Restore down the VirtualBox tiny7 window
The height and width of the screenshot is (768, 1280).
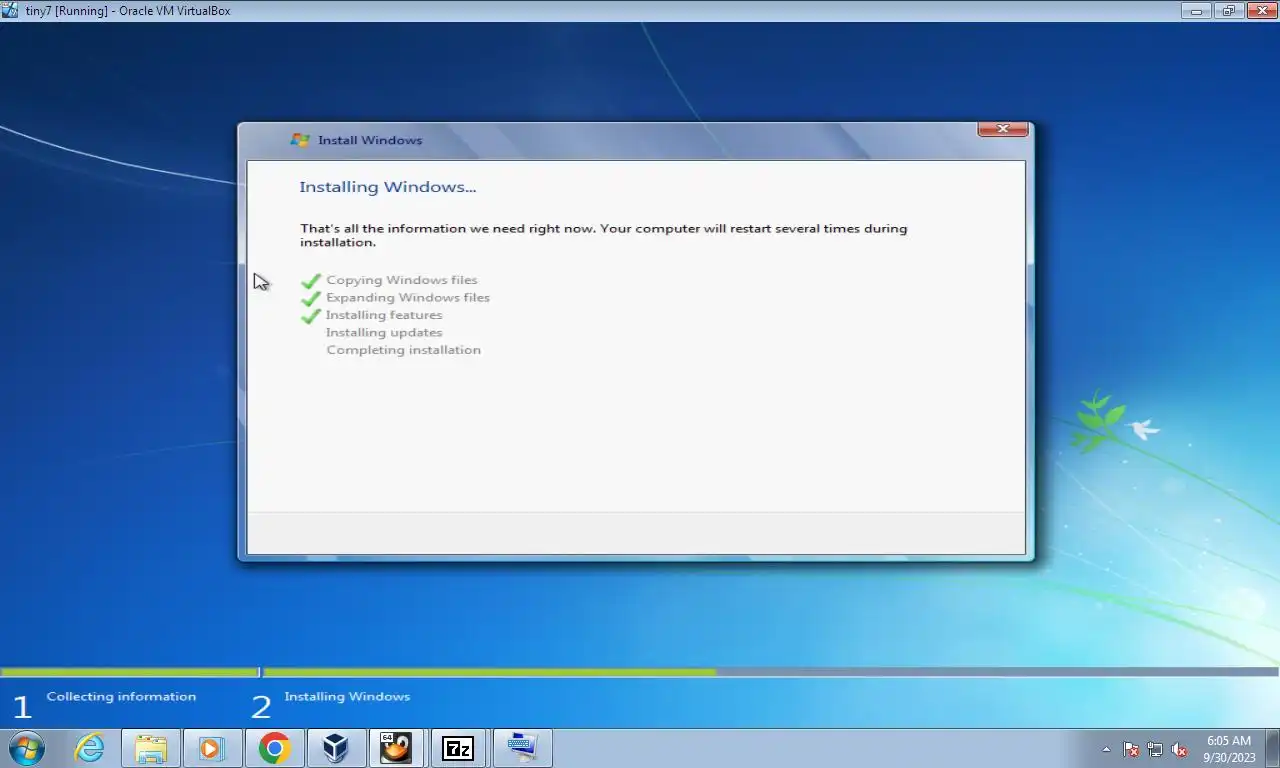pyautogui.click(x=1229, y=11)
